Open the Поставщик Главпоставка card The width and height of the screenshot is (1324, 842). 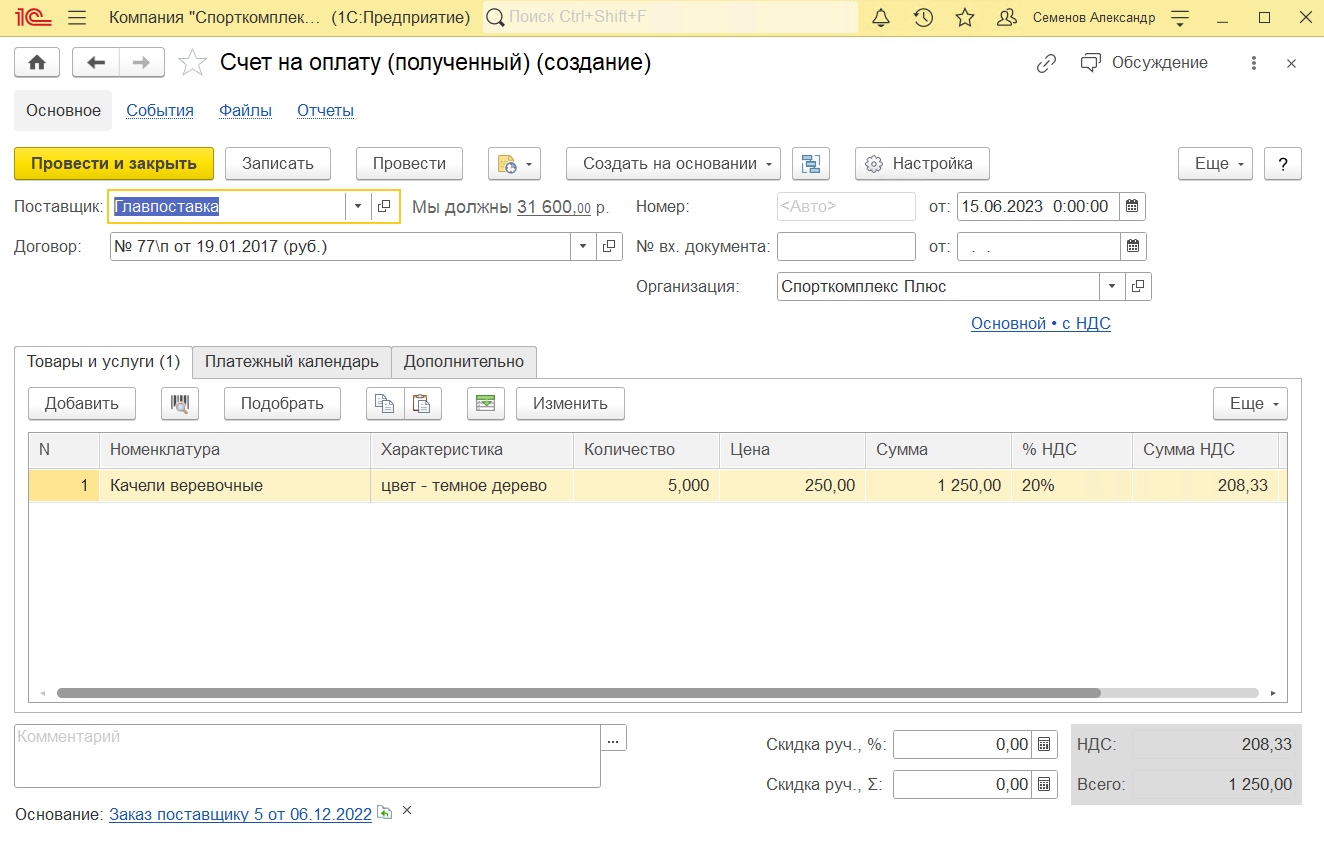pyautogui.click(x=384, y=207)
